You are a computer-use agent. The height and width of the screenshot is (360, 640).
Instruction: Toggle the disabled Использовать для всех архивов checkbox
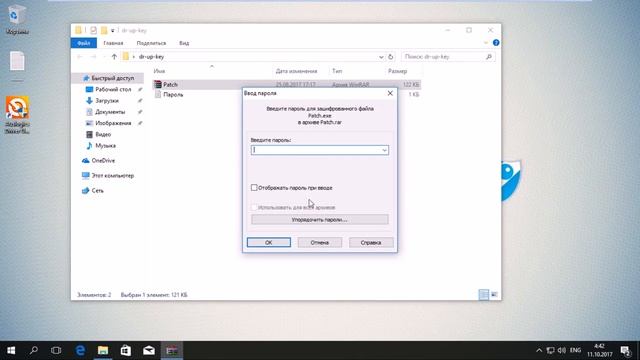[x=254, y=207]
